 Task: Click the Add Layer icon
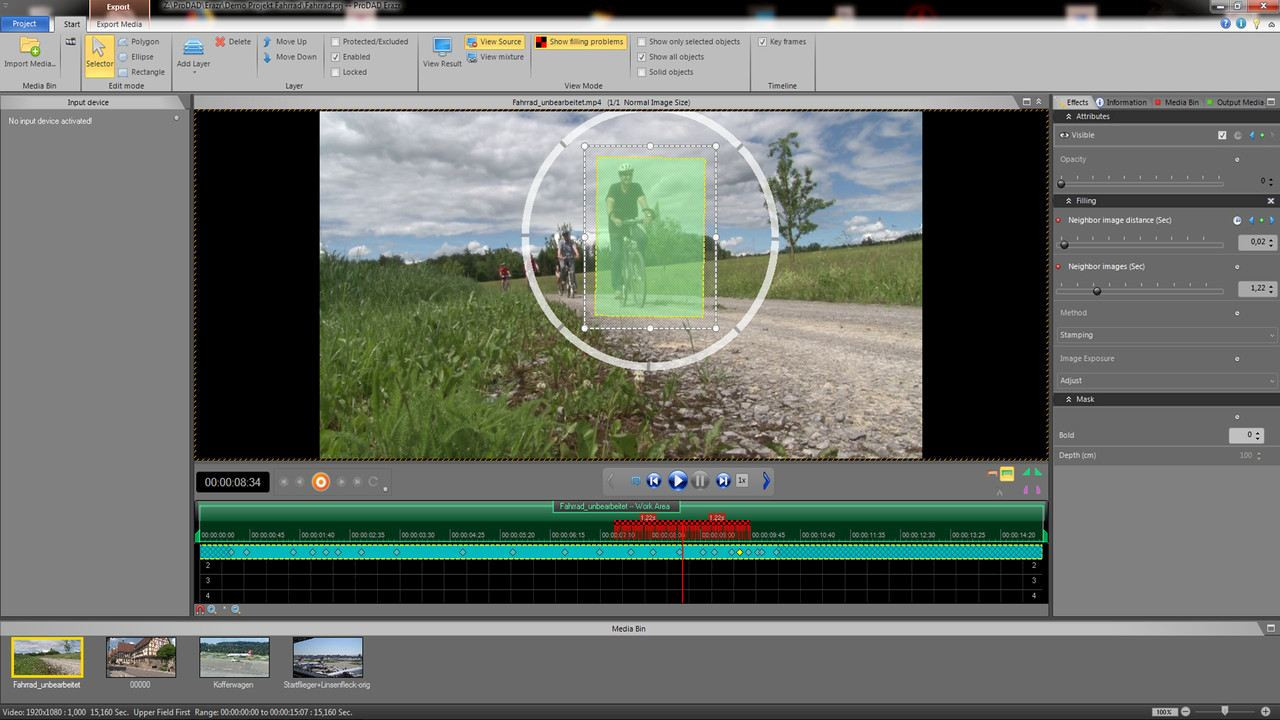193,48
